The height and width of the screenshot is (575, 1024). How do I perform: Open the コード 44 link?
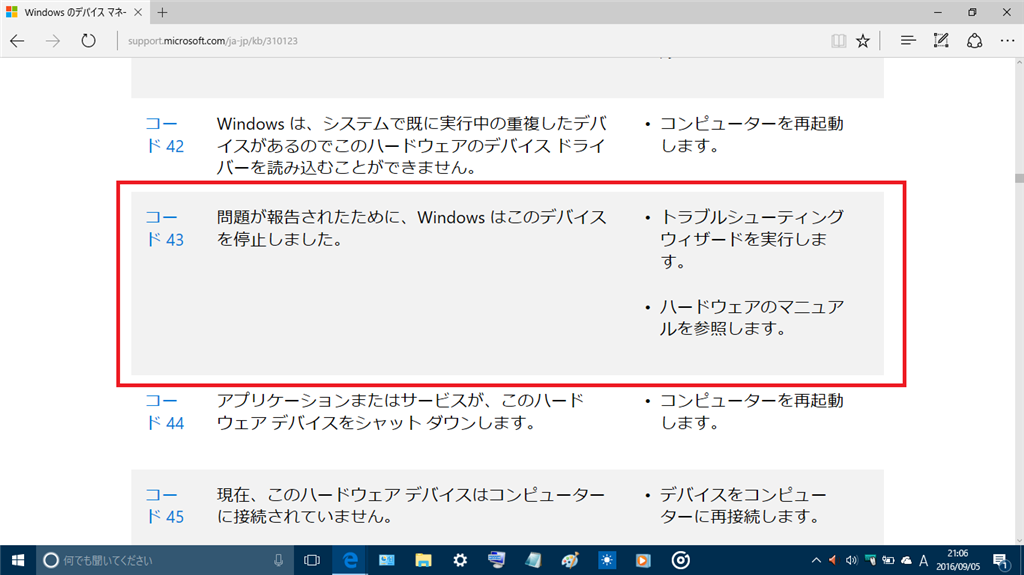165,412
